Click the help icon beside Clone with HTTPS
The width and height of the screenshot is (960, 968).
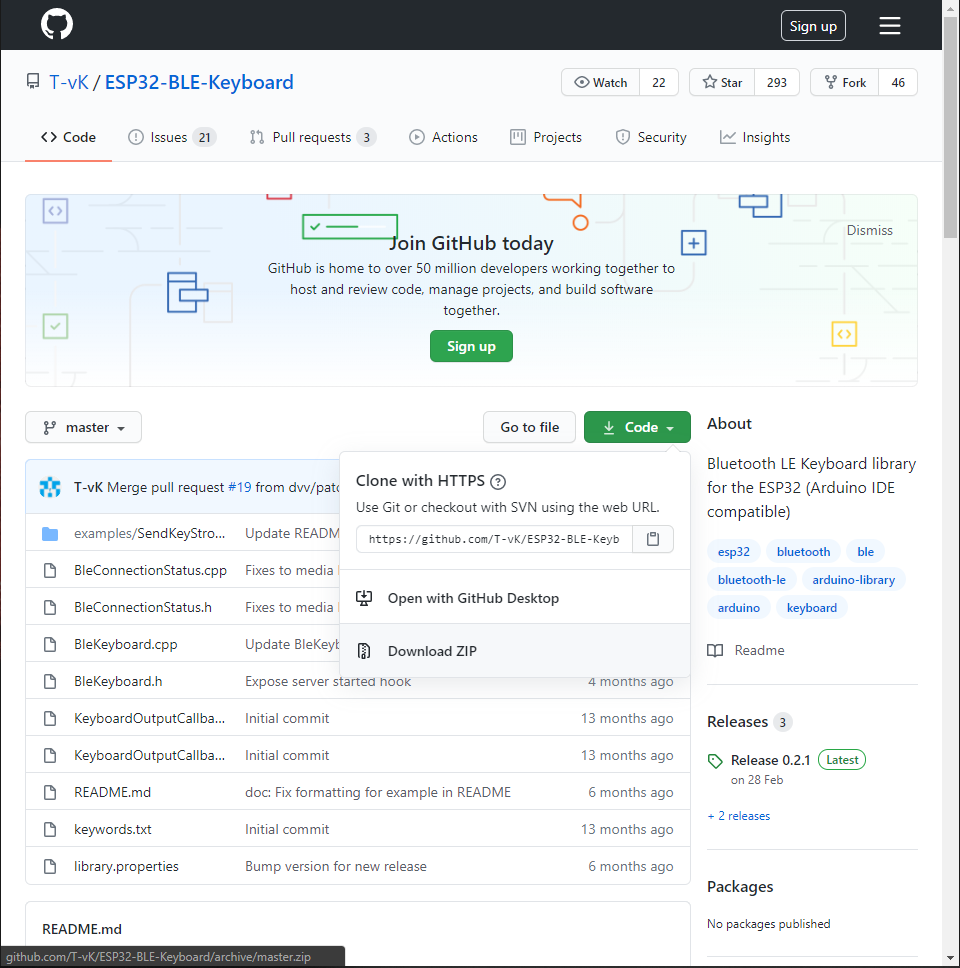point(498,482)
